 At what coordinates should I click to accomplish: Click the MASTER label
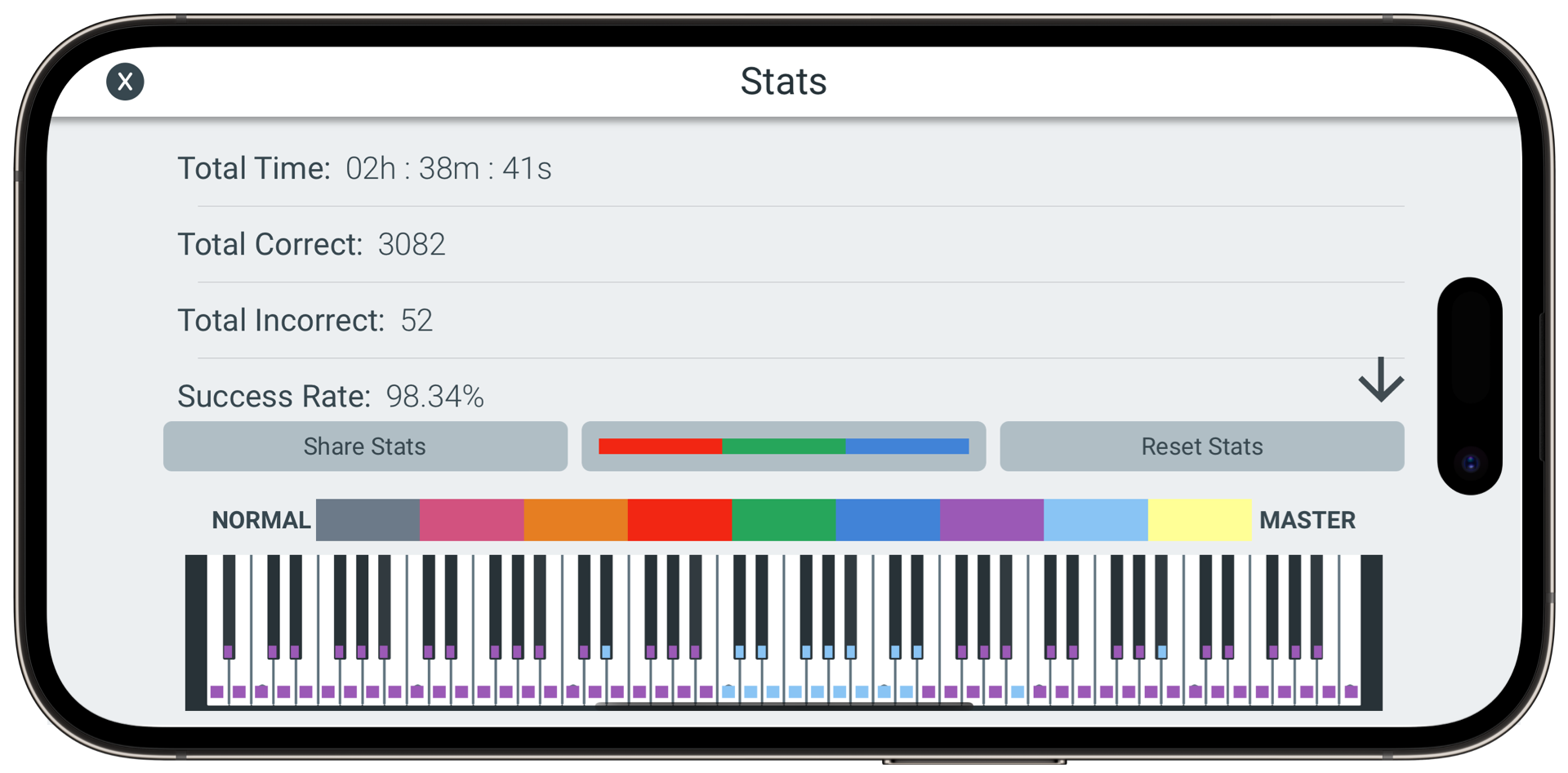point(1307,520)
